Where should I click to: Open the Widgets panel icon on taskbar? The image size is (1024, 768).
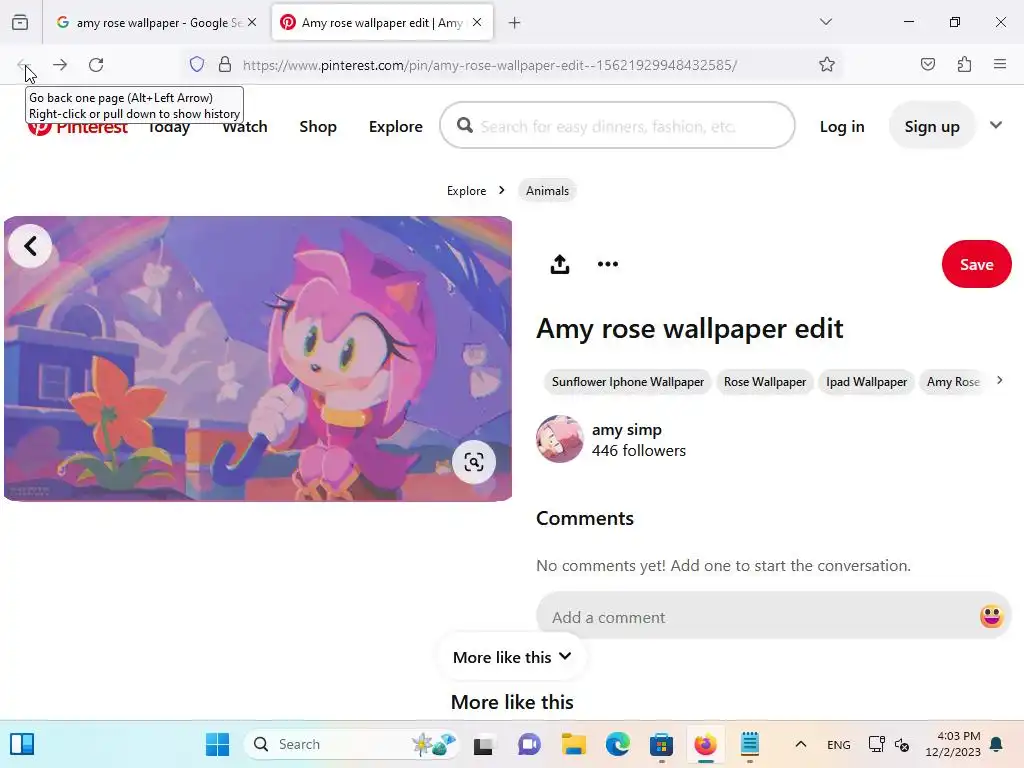pos(22,744)
